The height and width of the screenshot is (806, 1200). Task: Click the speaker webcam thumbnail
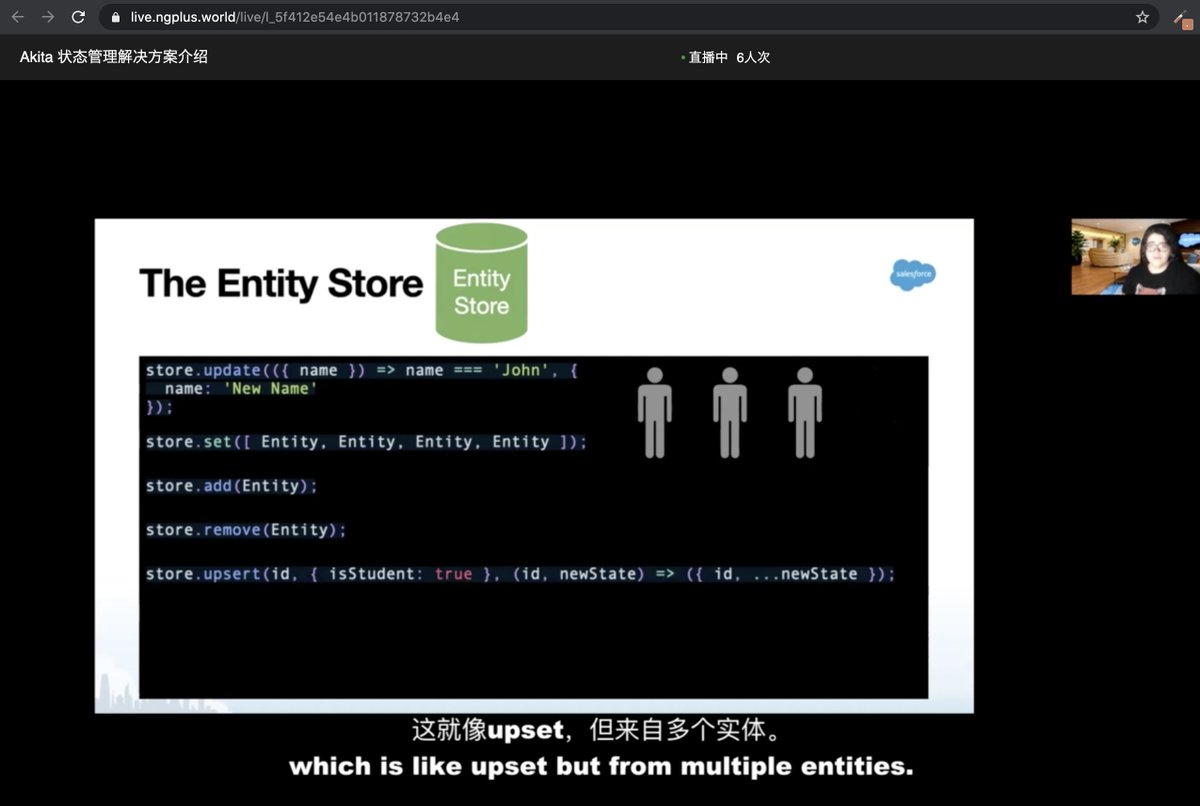(x=1135, y=257)
